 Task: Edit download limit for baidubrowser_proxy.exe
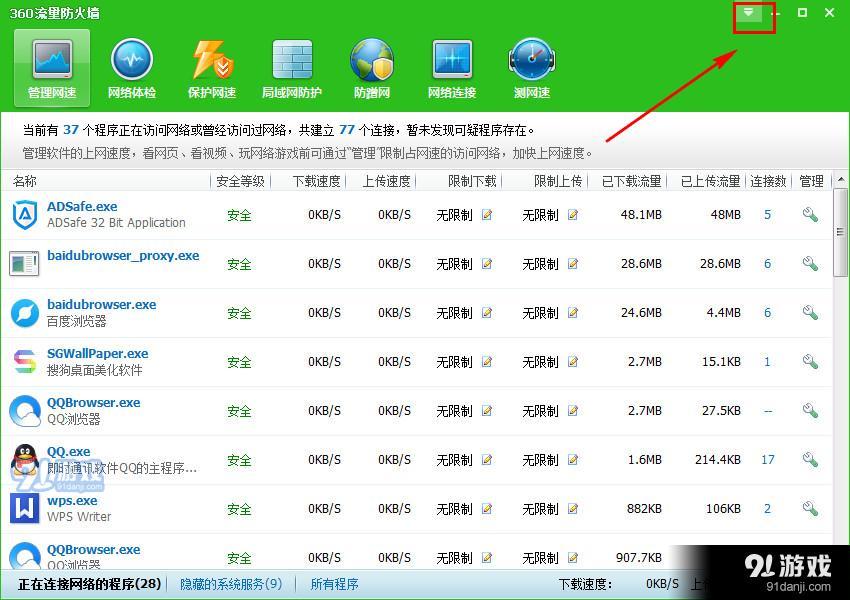487,264
